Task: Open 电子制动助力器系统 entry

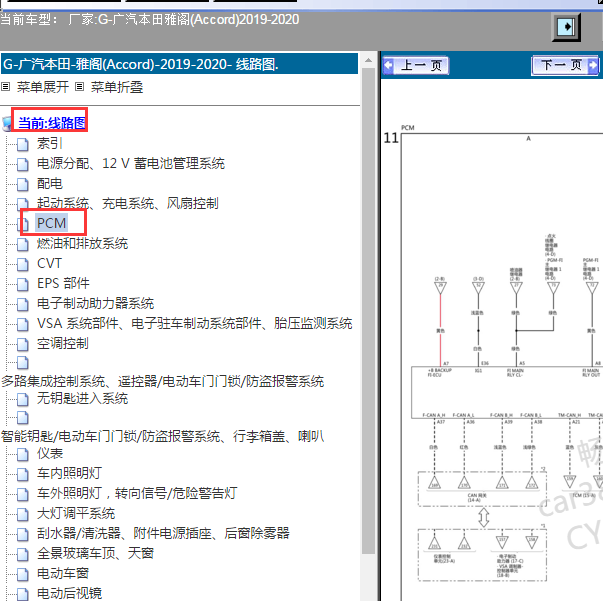Action: click(x=95, y=303)
